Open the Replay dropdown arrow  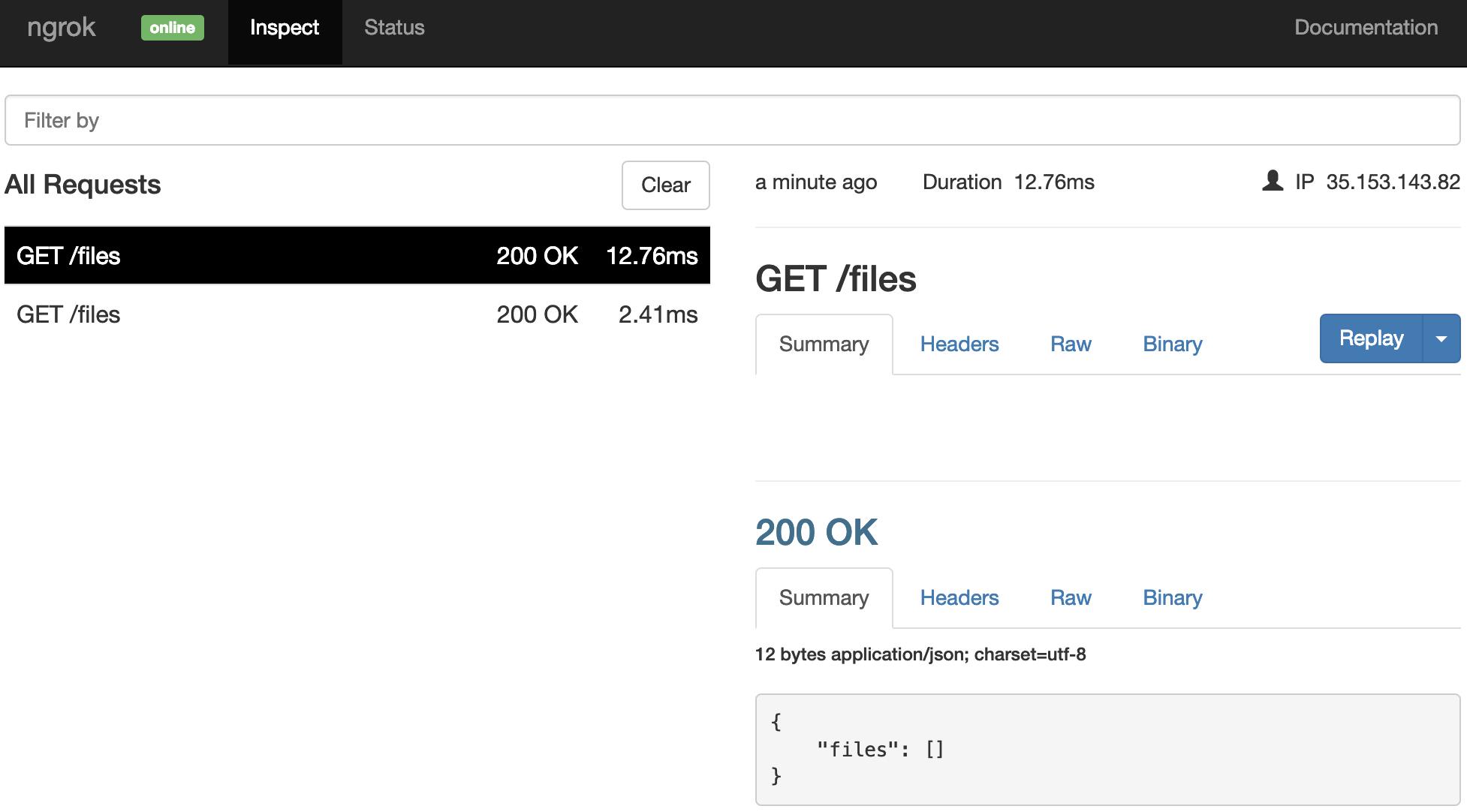coord(1441,338)
